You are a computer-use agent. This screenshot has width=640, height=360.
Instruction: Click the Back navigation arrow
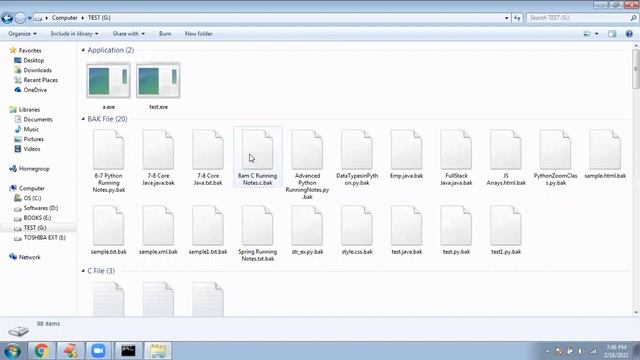(7, 18)
